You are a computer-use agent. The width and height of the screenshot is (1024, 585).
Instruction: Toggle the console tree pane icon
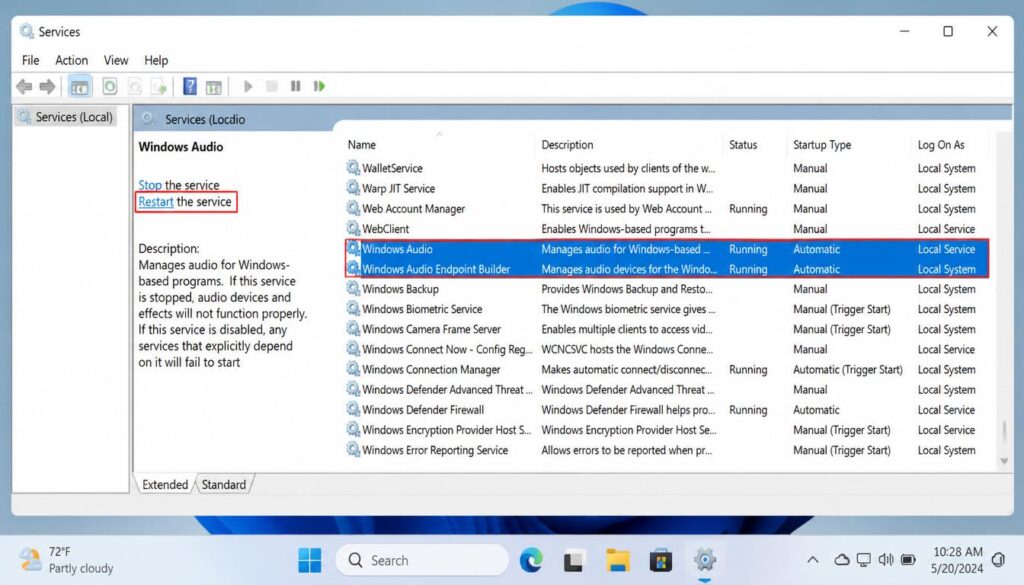(79, 86)
